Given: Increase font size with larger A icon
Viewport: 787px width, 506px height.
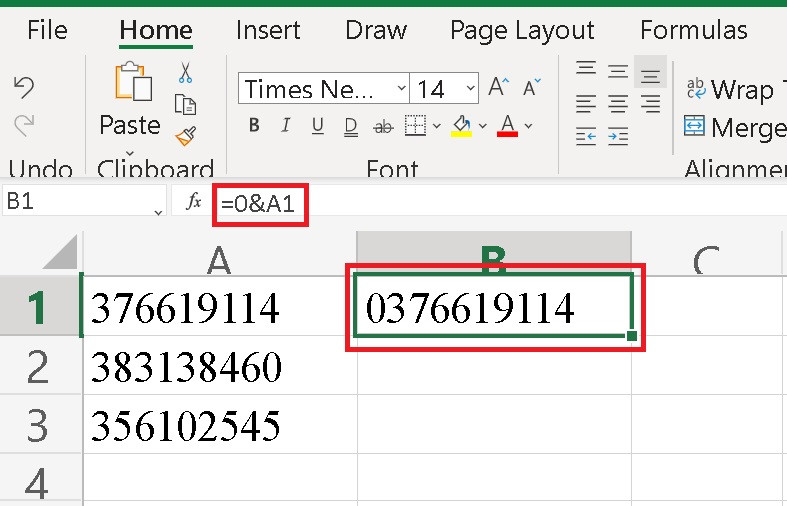Looking at the screenshot, I should (x=498, y=89).
